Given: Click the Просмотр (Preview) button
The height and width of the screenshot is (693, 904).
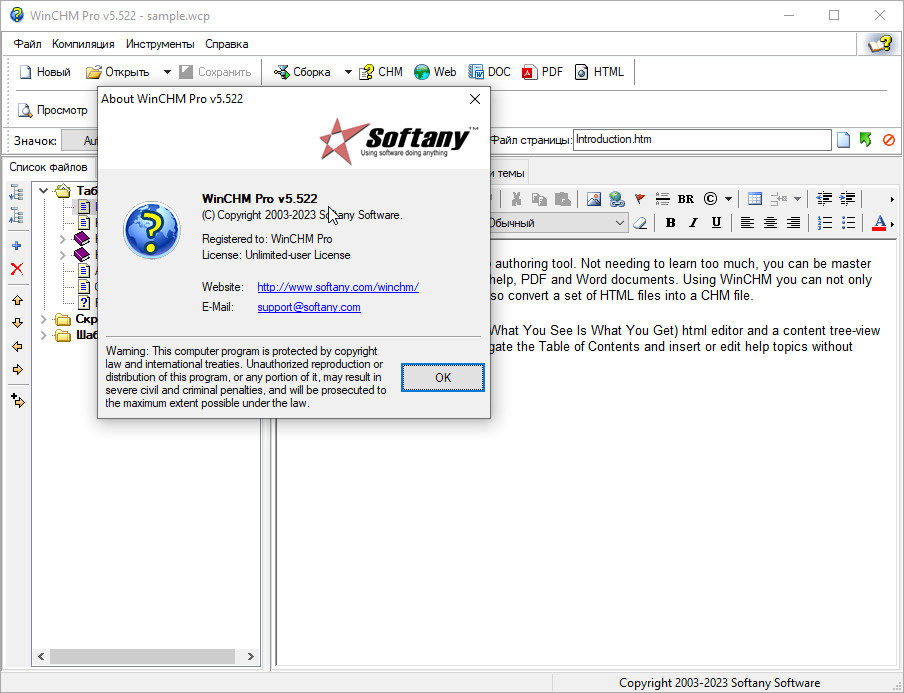Looking at the screenshot, I should 52,110.
